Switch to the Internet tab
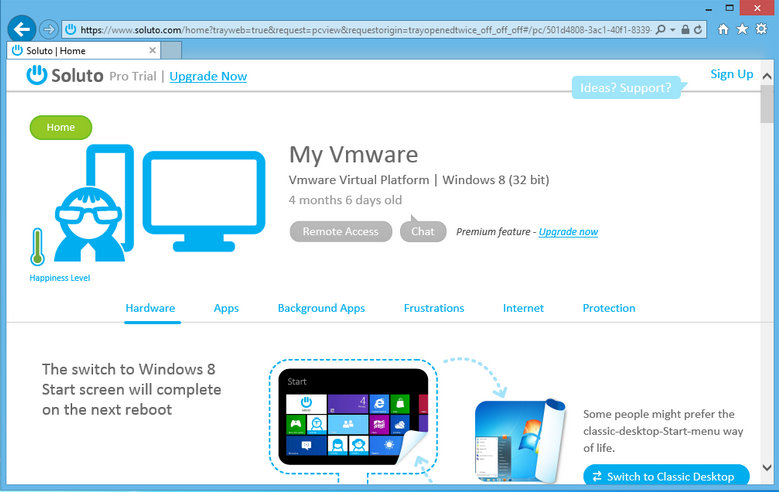779x492 pixels. coord(523,308)
